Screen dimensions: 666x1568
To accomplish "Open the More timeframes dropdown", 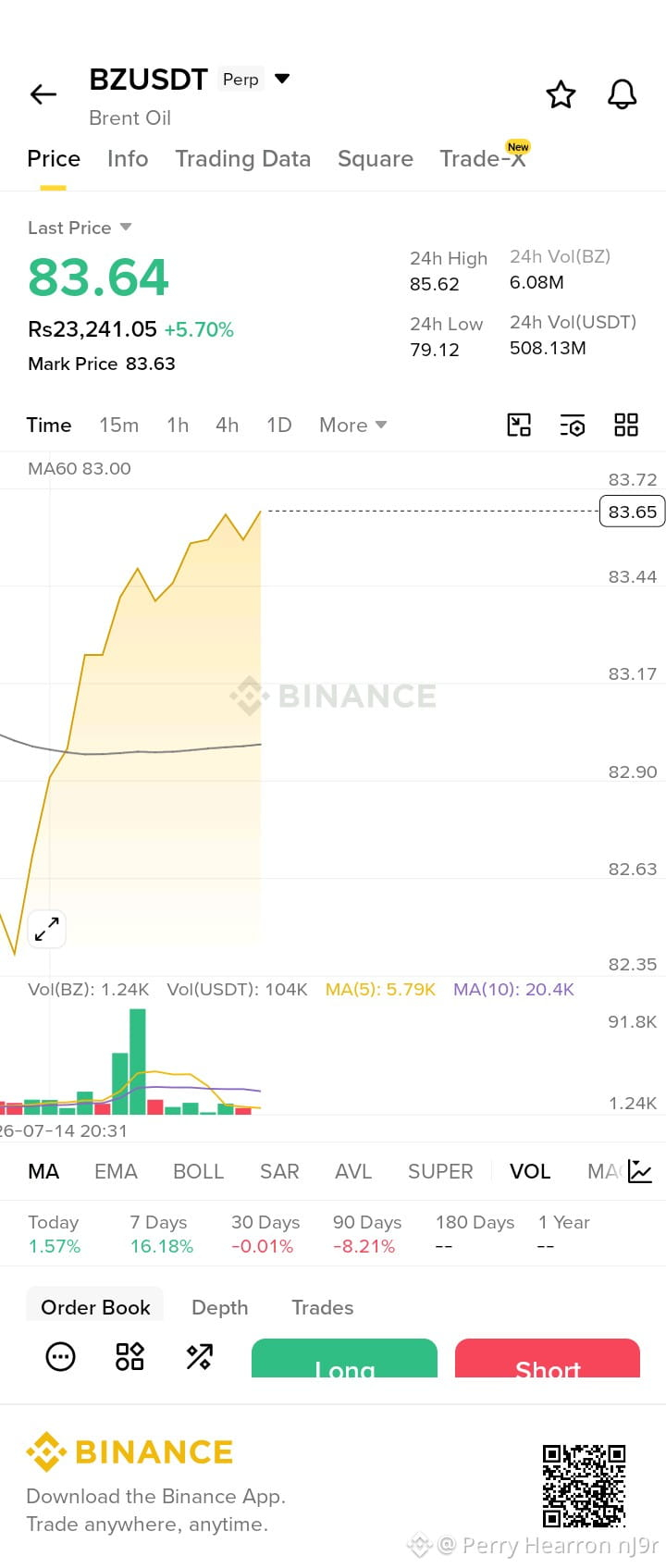I will pyautogui.click(x=352, y=425).
